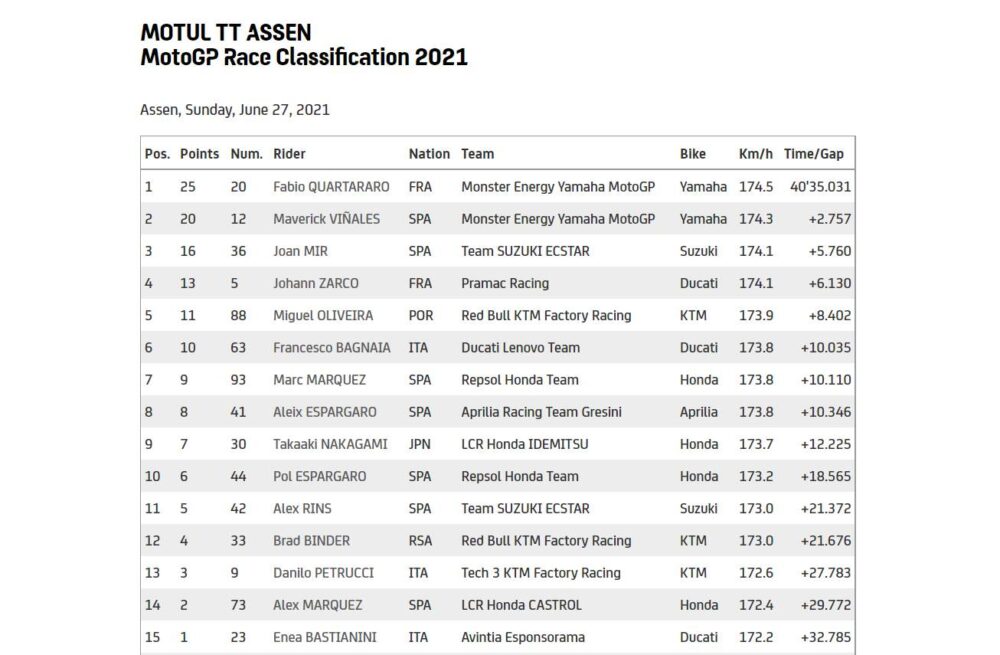This screenshot has width=1000, height=655.
Task: Select rider Maverick VIÑALES
Action: click(x=326, y=219)
